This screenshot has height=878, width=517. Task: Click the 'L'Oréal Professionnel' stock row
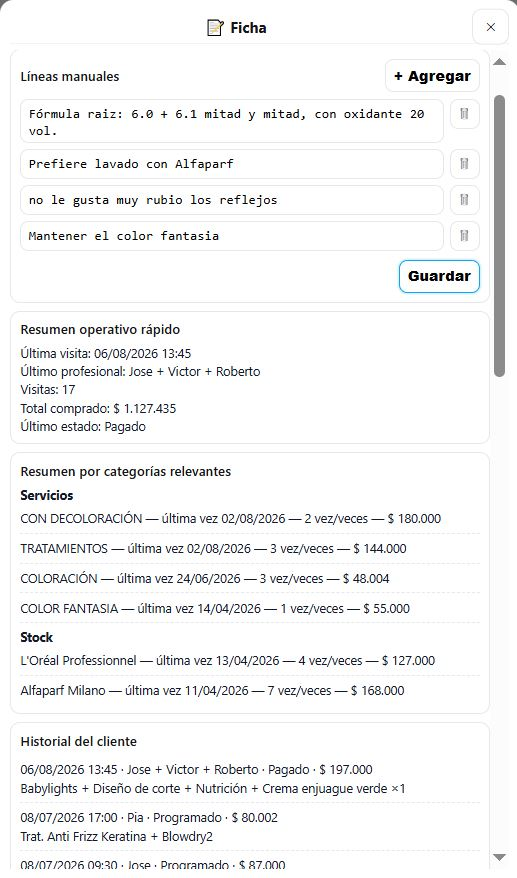pos(250,661)
